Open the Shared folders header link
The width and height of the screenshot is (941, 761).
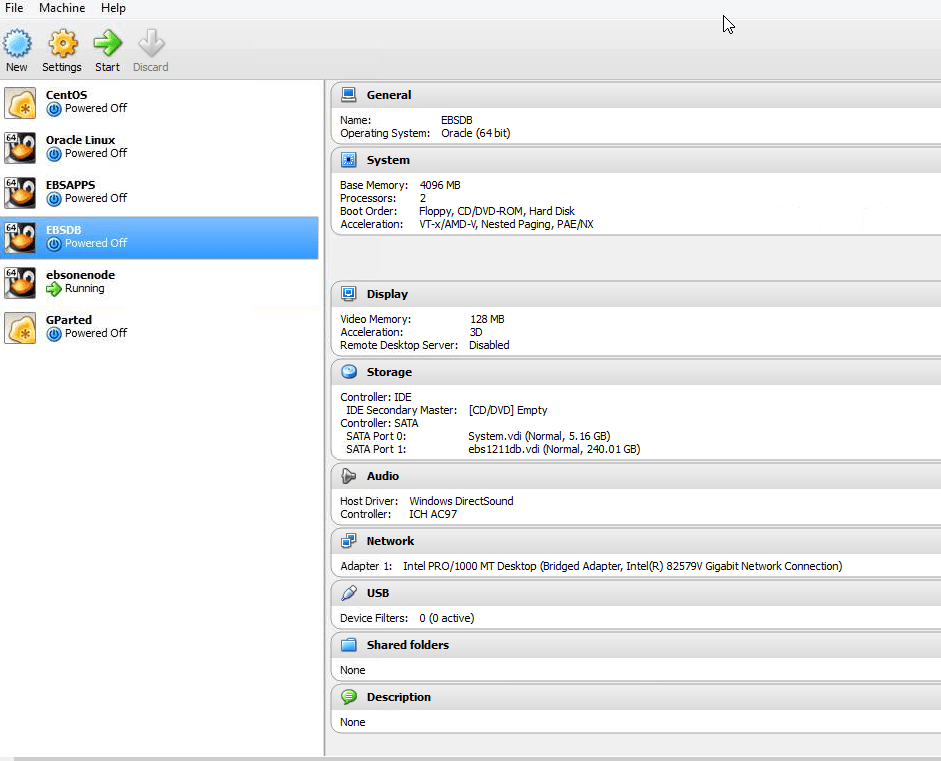407,645
